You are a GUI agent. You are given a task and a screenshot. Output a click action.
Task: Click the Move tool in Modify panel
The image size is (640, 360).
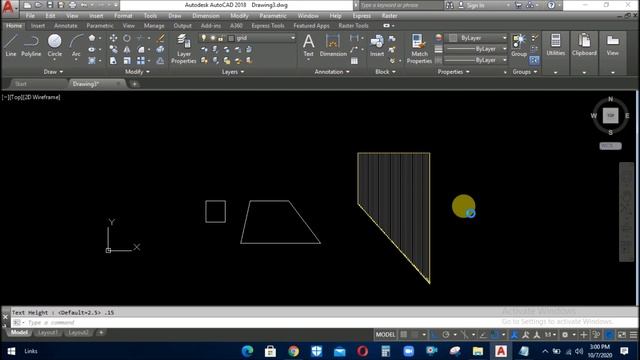point(113,38)
